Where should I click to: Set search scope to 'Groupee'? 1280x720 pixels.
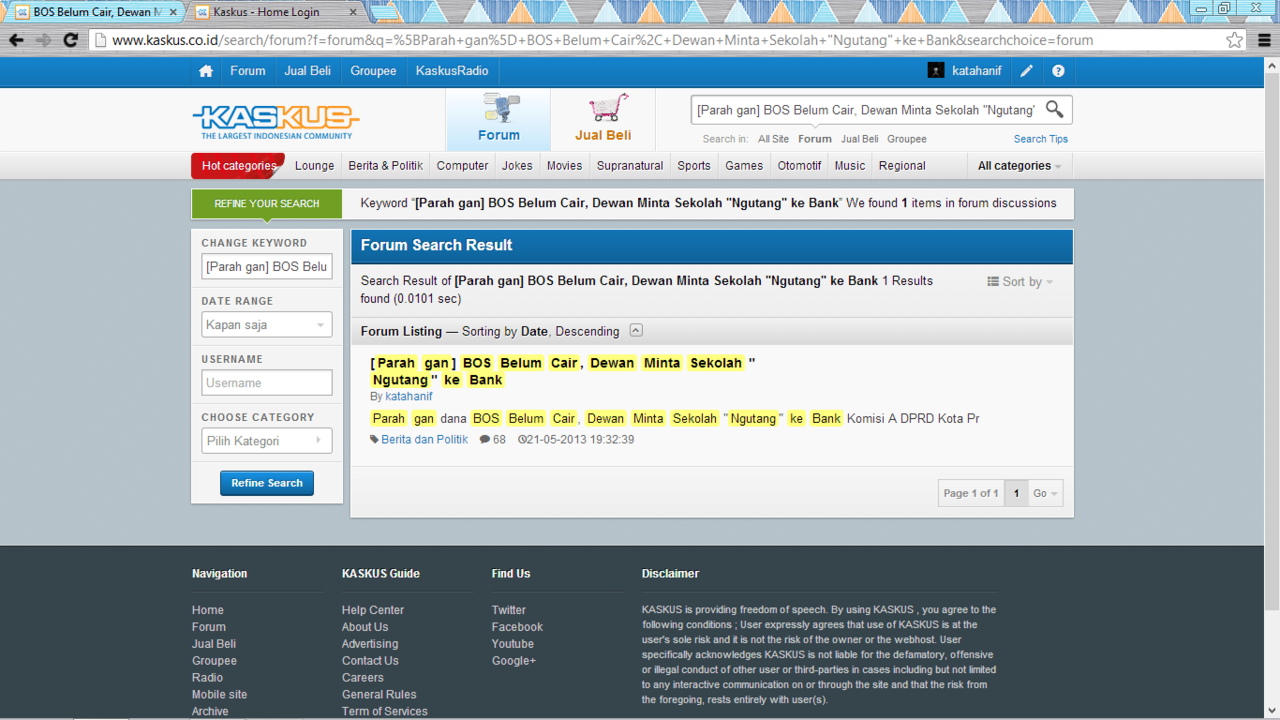[x=907, y=139]
